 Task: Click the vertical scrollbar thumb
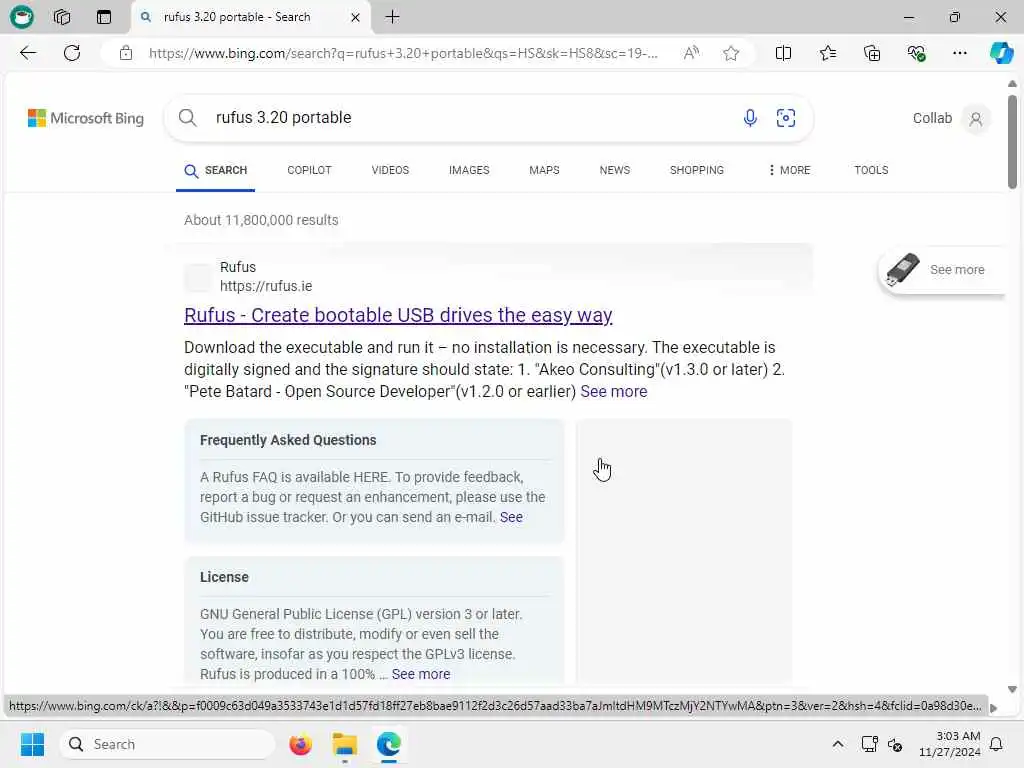coord(1012,142)
